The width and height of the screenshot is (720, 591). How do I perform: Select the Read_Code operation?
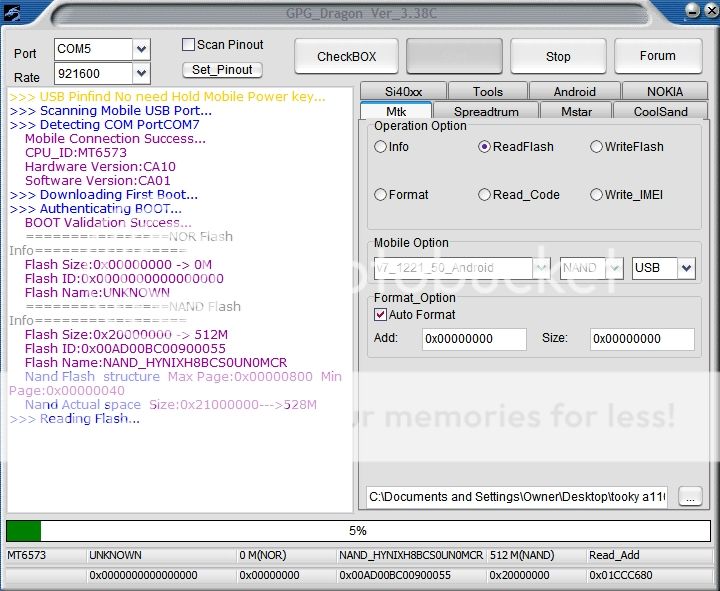click(x=485, y=195)
